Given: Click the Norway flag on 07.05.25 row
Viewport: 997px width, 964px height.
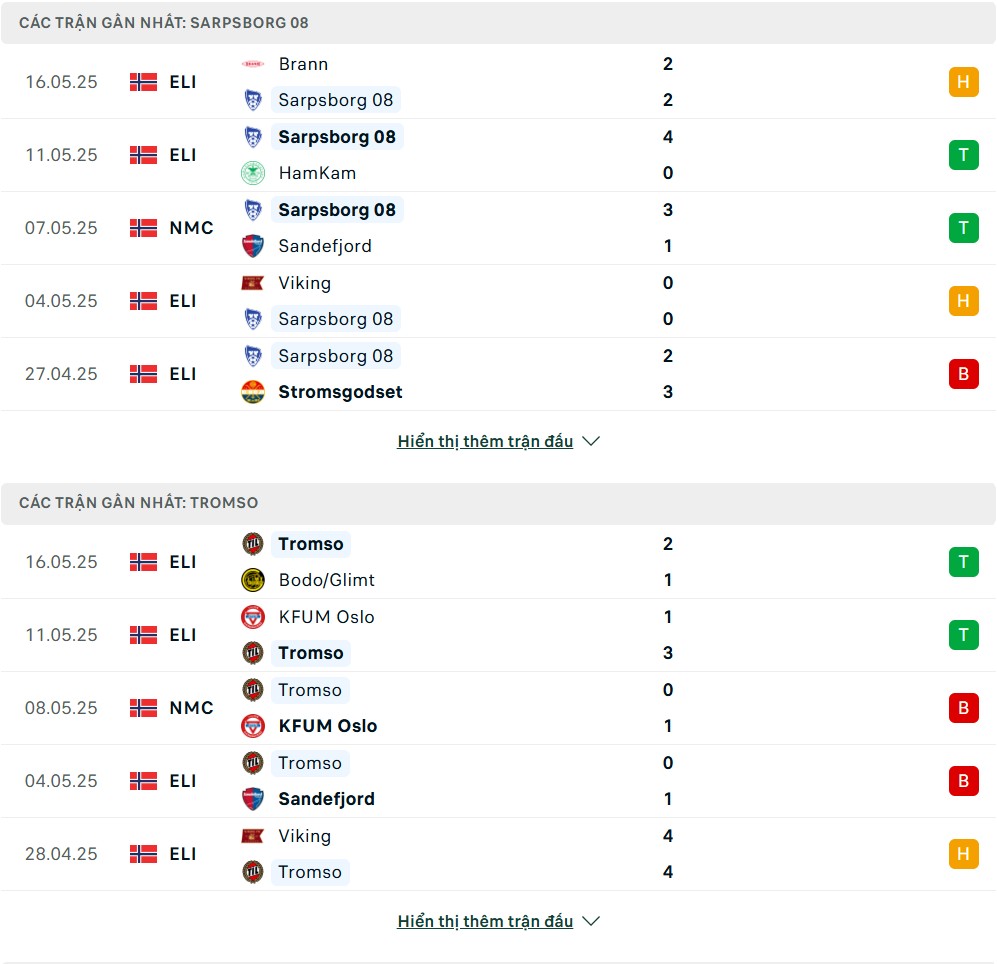Looking at the screenshot, I should point(143,228).
